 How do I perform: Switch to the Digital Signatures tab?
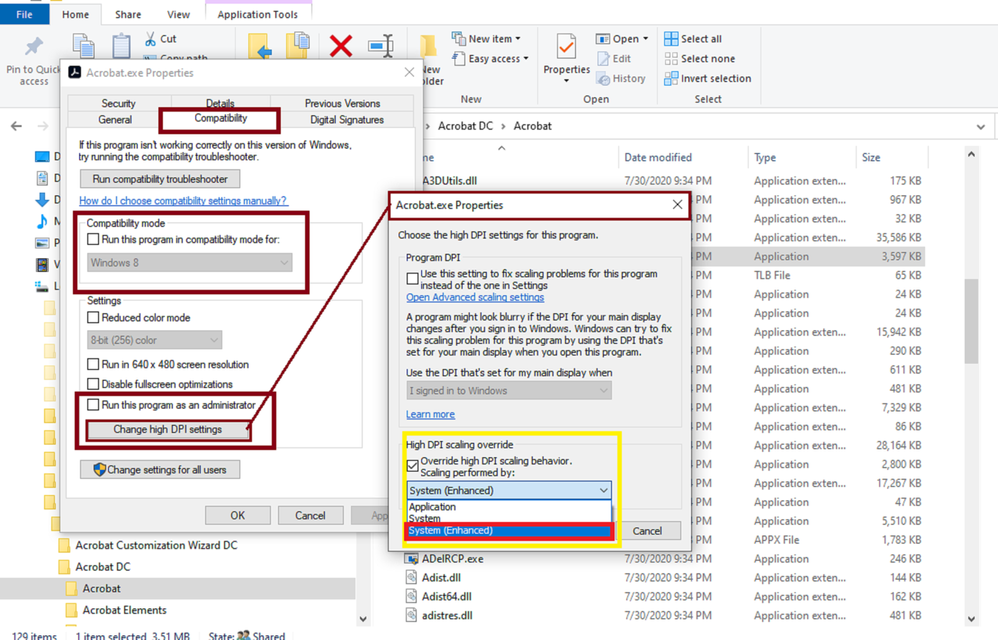347,120
